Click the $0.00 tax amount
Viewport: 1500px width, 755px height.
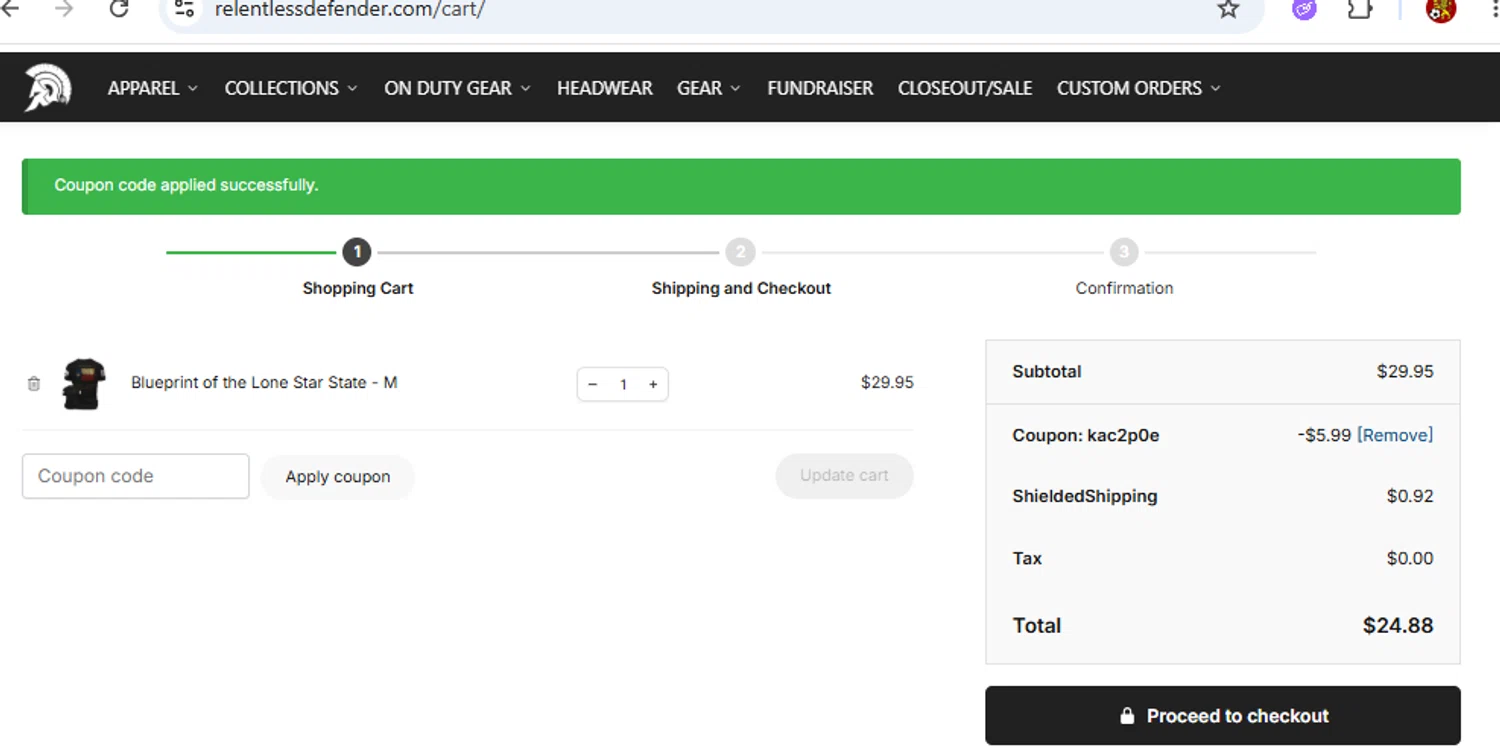pyautogui.click(x=1410, y=558)
